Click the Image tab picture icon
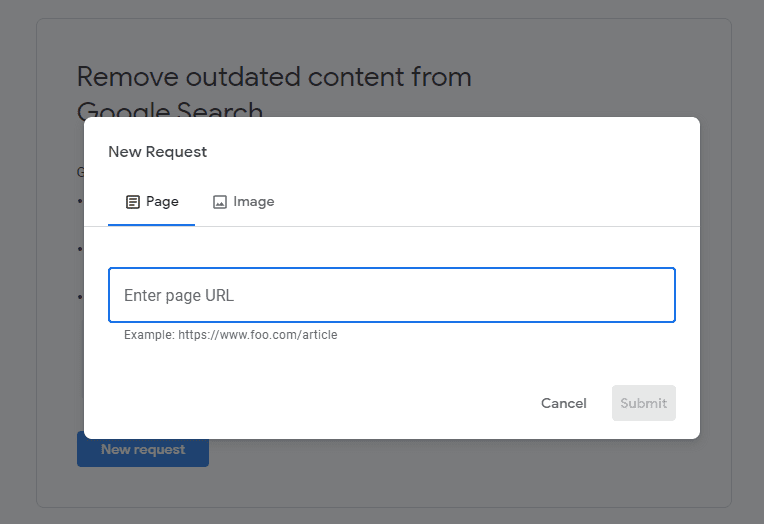 (220, 202)
